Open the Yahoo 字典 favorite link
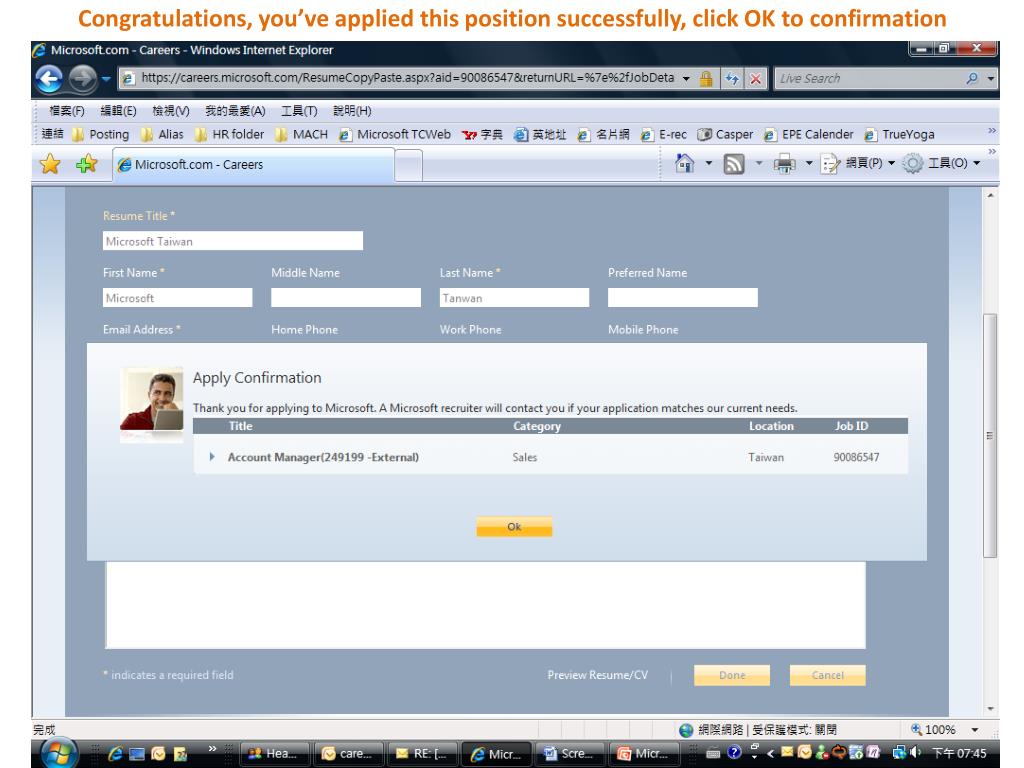Image resolution: width=1024 pixels, height=768 pixels. [482, 135]
